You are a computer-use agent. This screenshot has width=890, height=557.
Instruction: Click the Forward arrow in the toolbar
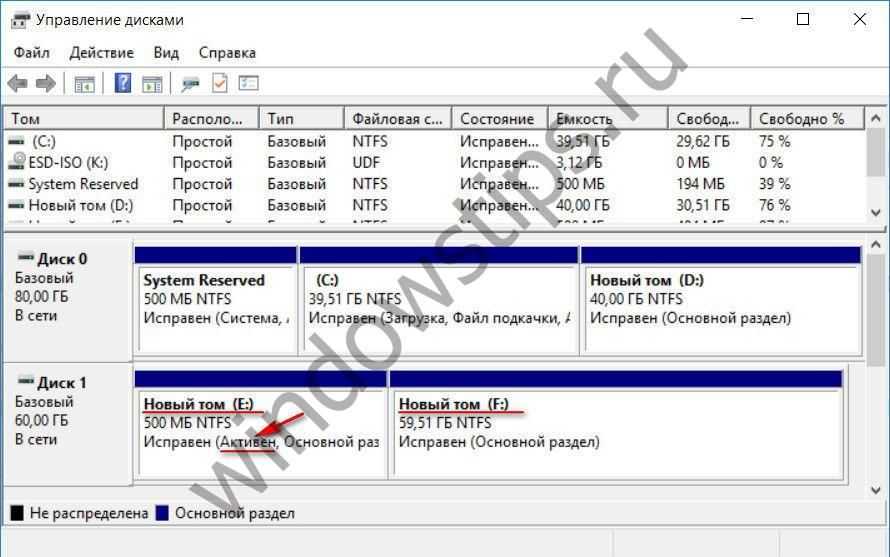[45, 83]
